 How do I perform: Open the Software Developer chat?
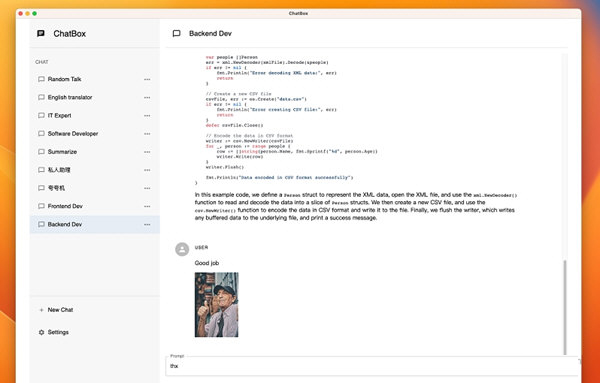pyautogui.click(x=95, y=134)
